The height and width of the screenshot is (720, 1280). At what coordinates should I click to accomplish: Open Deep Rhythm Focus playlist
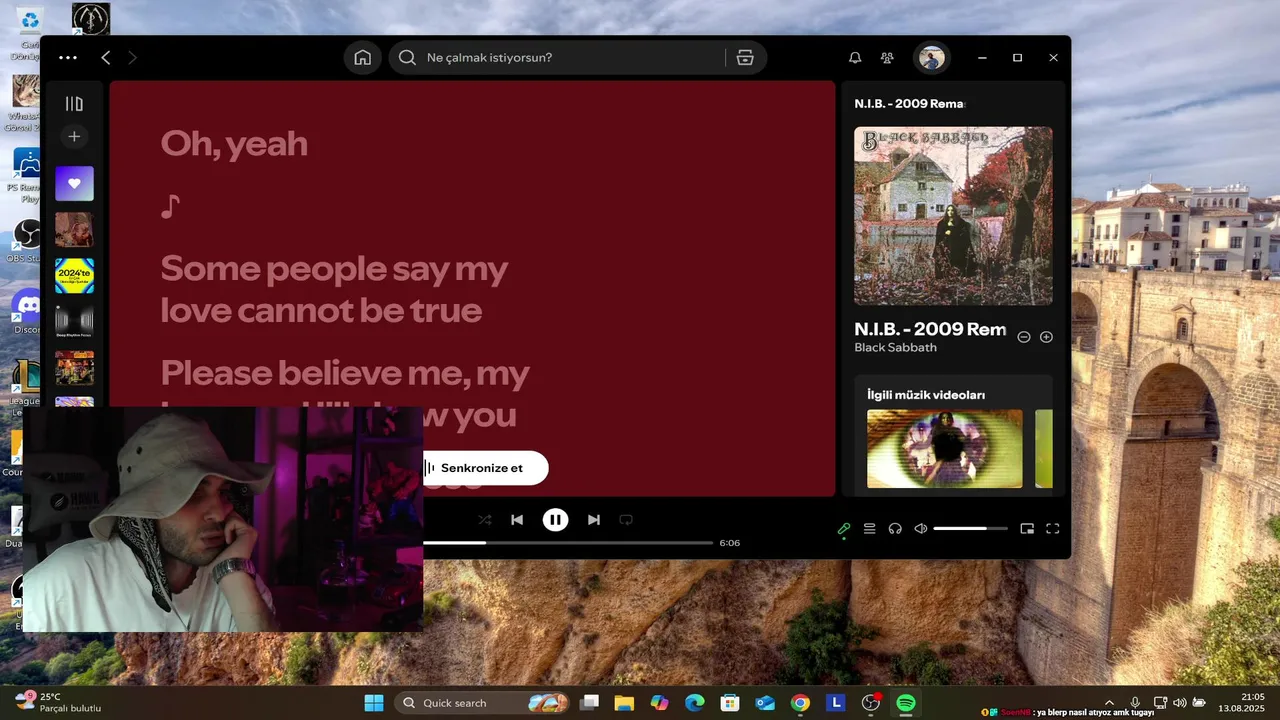click(74, 321)
